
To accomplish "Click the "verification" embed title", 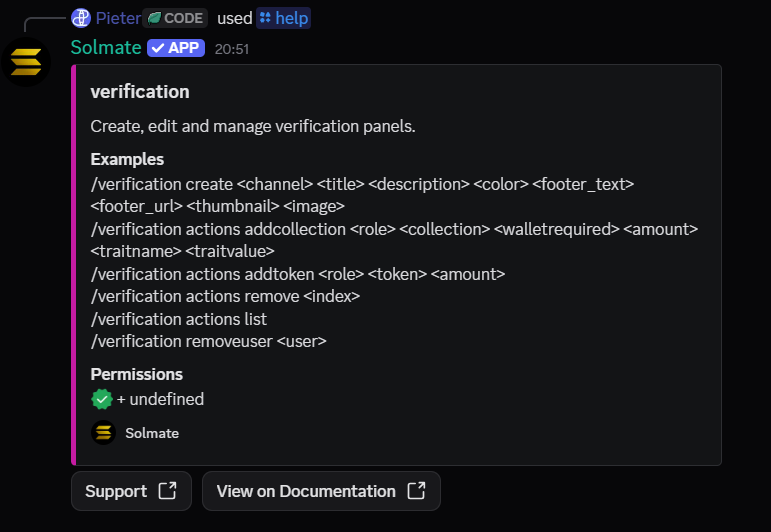I will coord(140,92).
